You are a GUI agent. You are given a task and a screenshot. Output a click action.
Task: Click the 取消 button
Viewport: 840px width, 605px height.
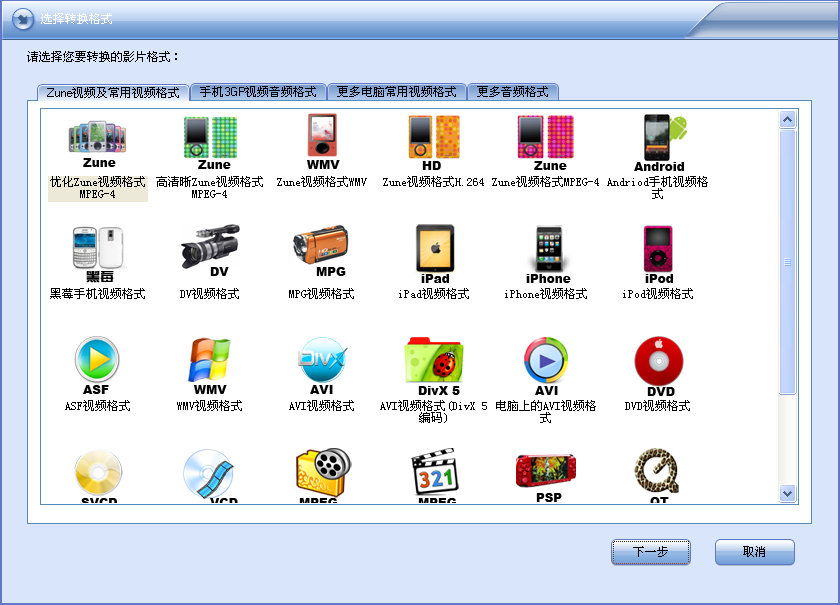(x=754, y=552)
